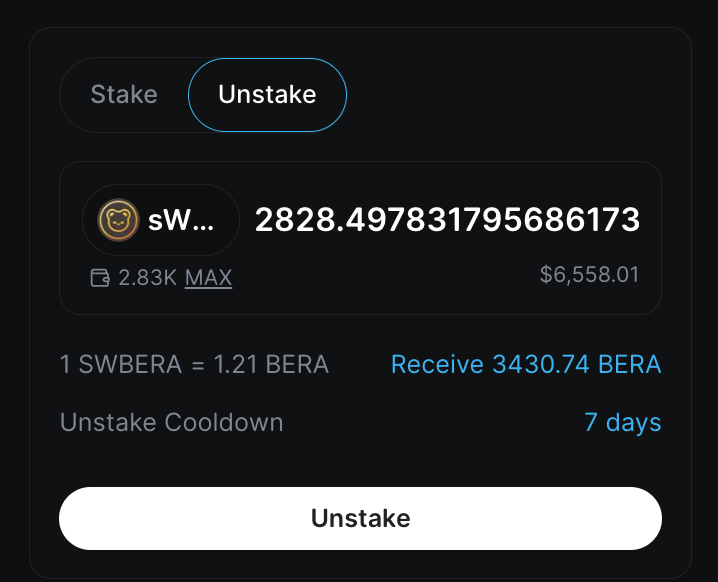The height and width of the screenshot is (582, 718).
Task: Click MAX to use full balance
Action: coord(208,278)
